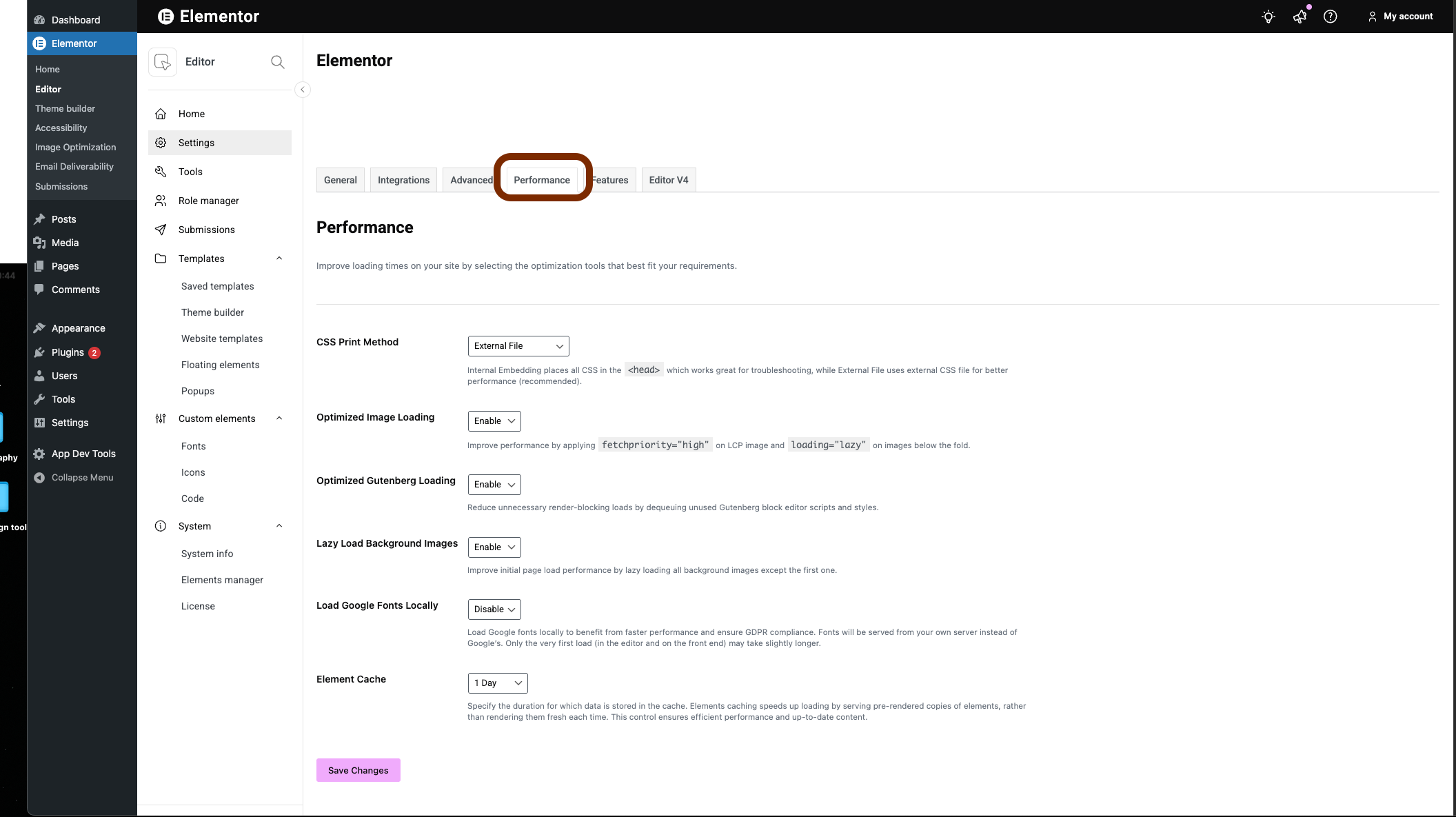Click the Role manager people icon
The image size is (1456, 817).
[161, 201]
